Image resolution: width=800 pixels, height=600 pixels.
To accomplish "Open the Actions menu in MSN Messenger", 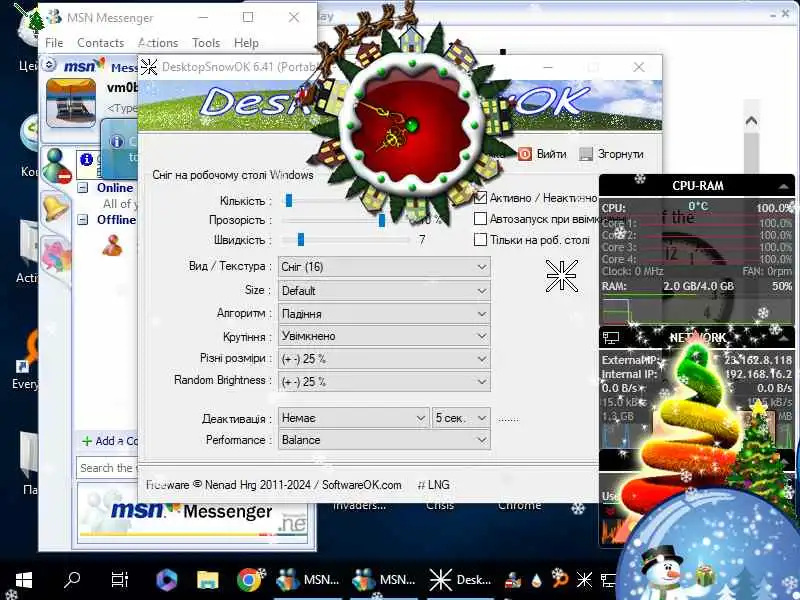I will pos(158,43).
